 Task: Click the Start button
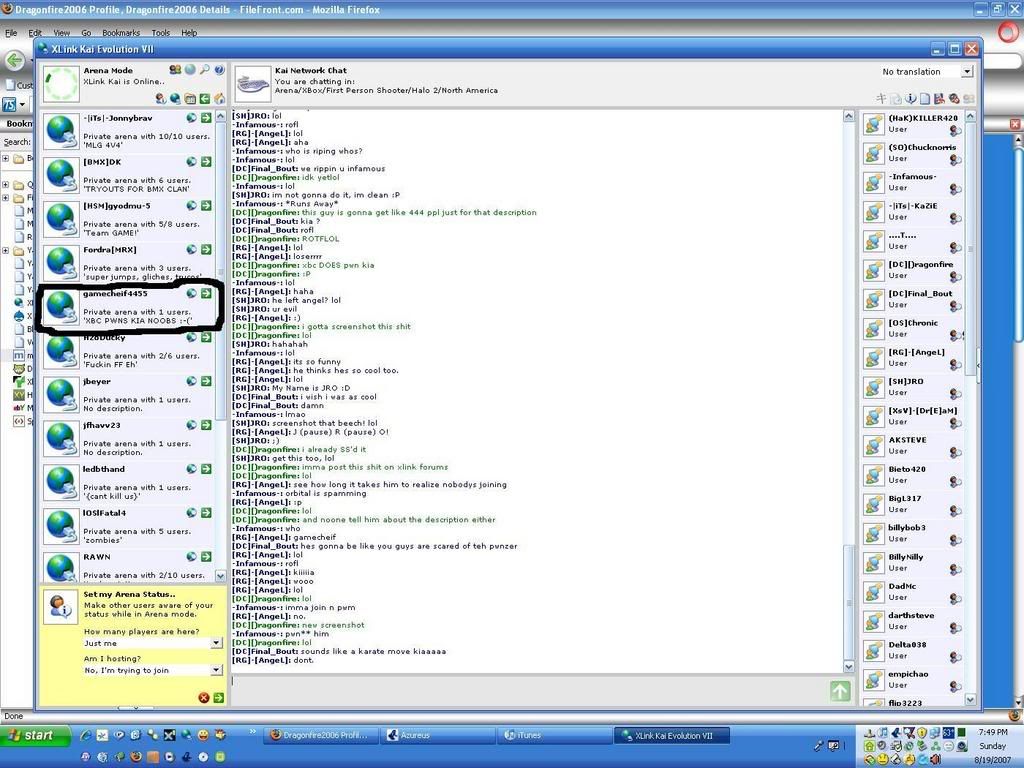point(35,735)
